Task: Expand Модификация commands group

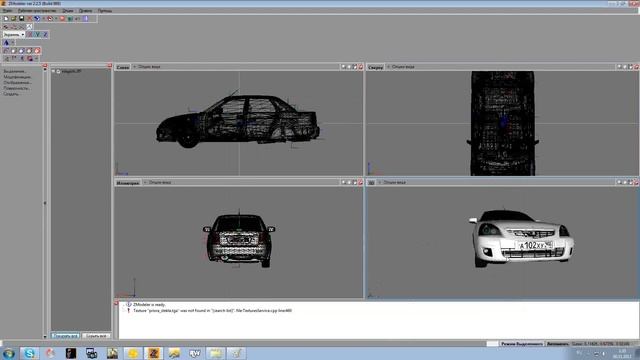Action: (x=18, y=77)
